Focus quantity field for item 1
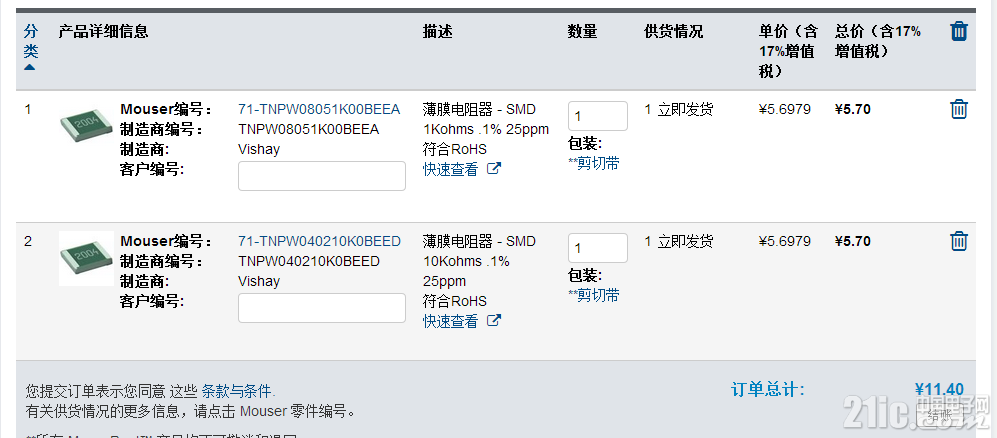Image resolution: width=997 pixels, height=438 pixels. click(x=598, y=116)
